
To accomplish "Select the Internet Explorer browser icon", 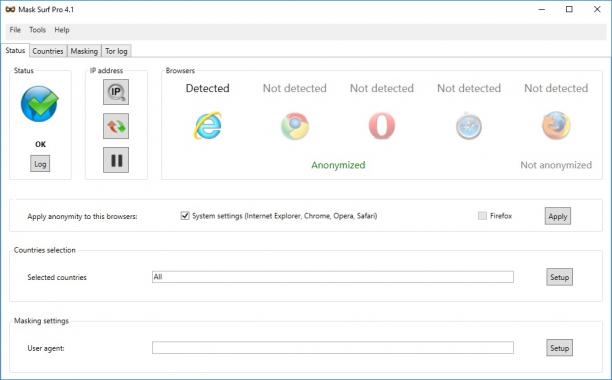I will point(208,126).
